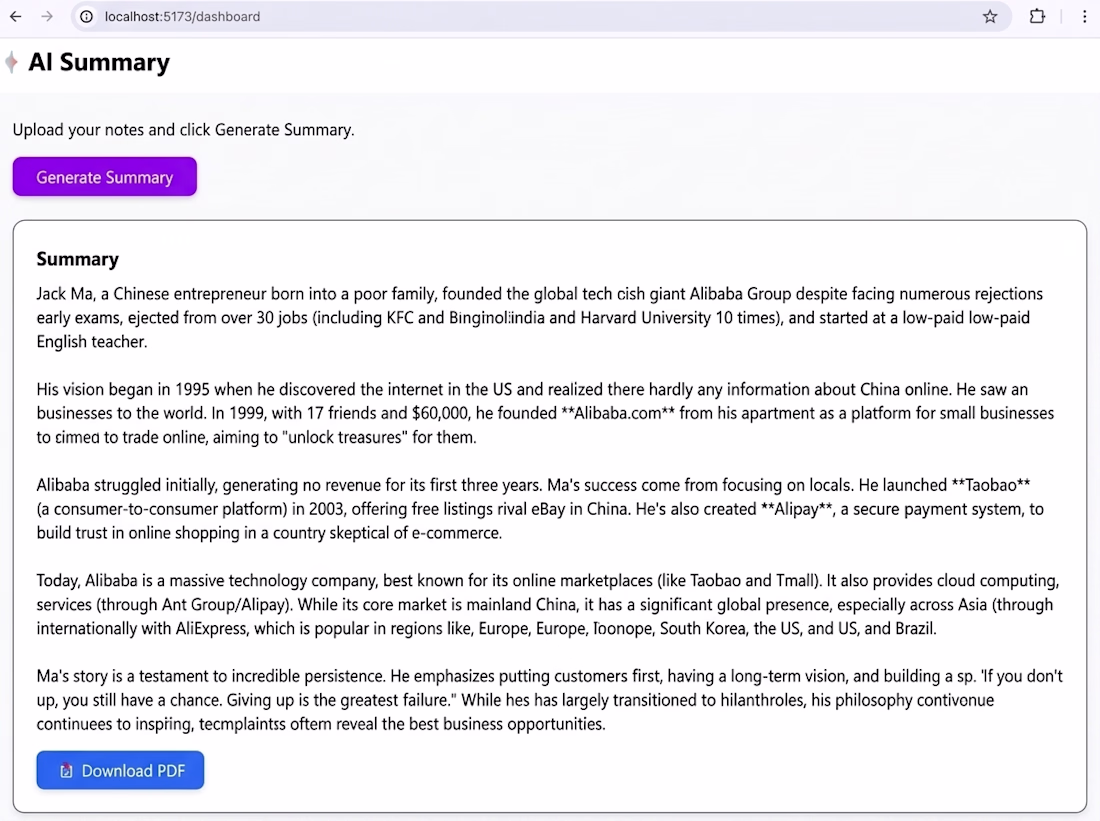Viewport: 1100px width, 821px height.
Task: Click the '**Alipay**' text in the summary
Action: (x=798, y=509)
